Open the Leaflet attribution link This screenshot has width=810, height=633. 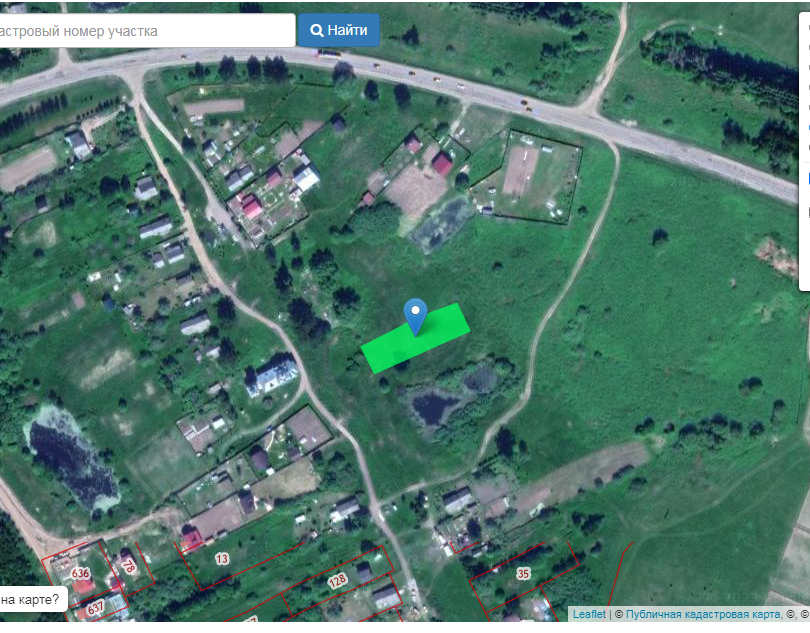point(589,614)
